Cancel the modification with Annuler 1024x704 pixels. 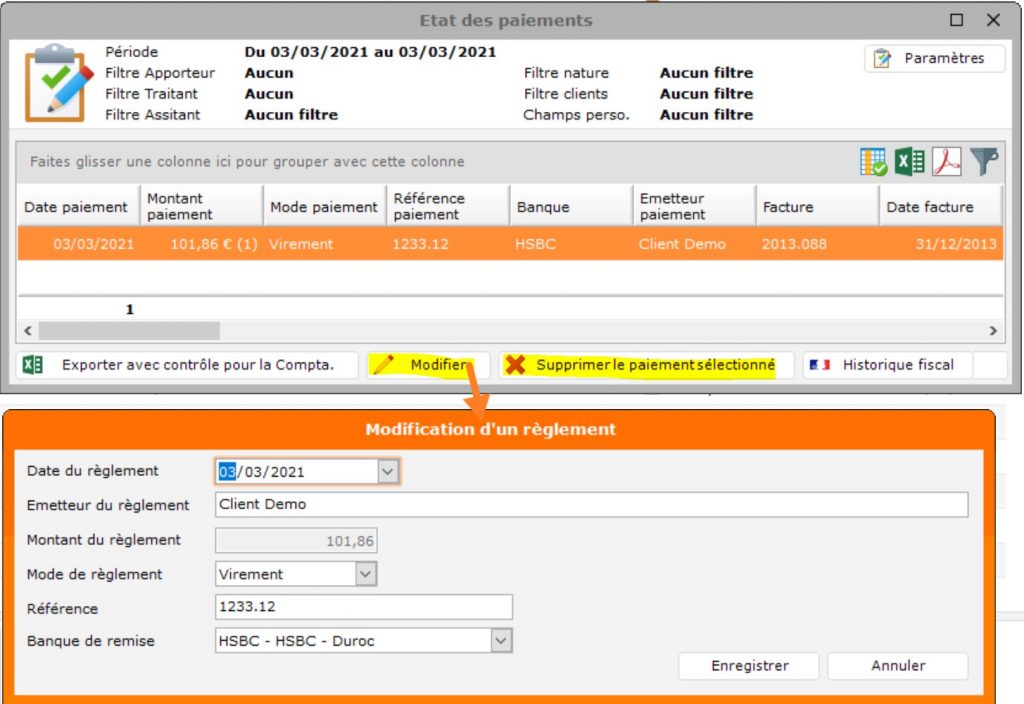pyautogui.click(x=897, y=666)
